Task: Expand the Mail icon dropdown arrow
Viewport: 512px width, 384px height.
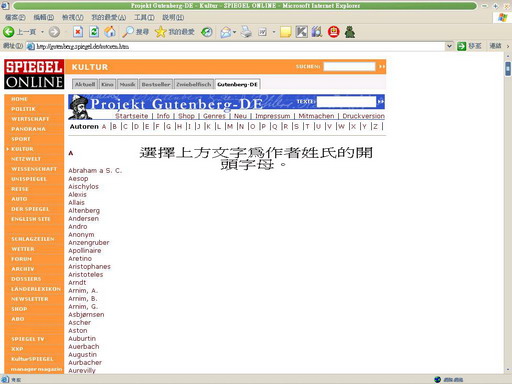Action: click(234, 32)
